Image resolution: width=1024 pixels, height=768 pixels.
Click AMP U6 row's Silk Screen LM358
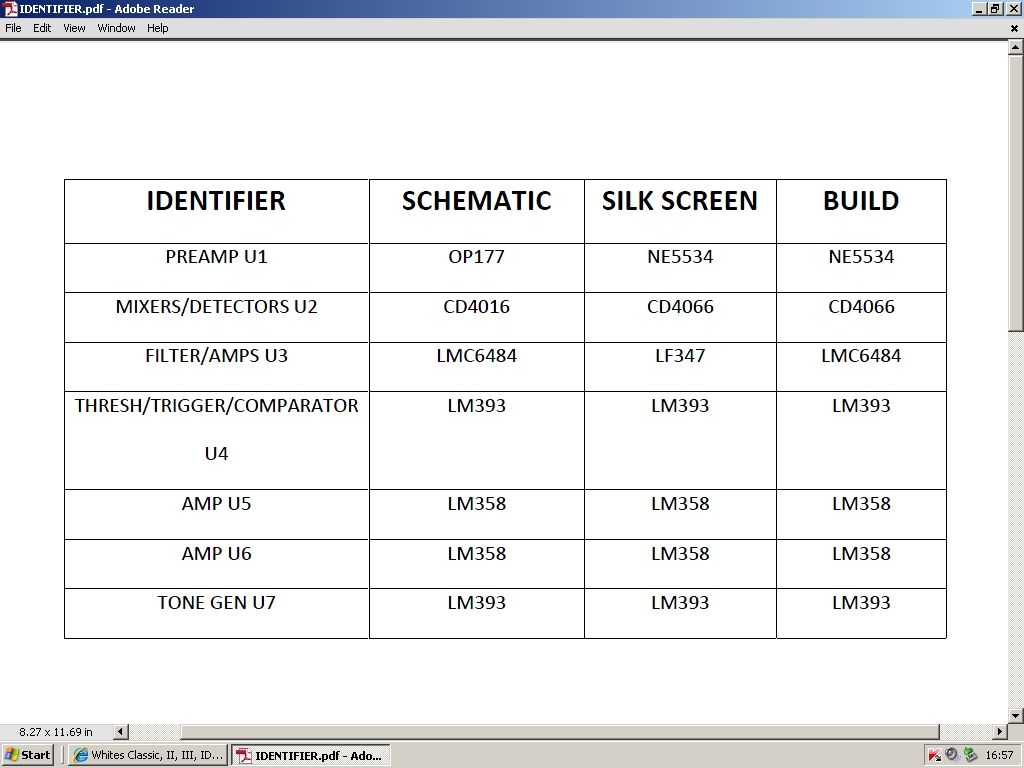click(x=680, y=554)
